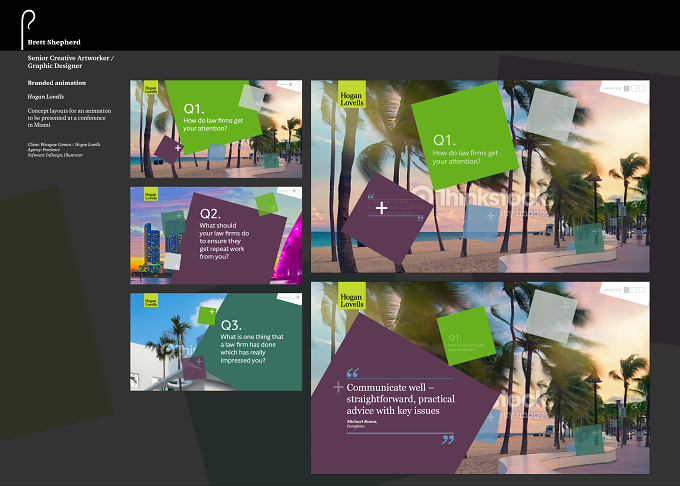680x486 pixels.
Task: Click the closing quotation mark on the quote slide
Action: click(x=448, y=440)
